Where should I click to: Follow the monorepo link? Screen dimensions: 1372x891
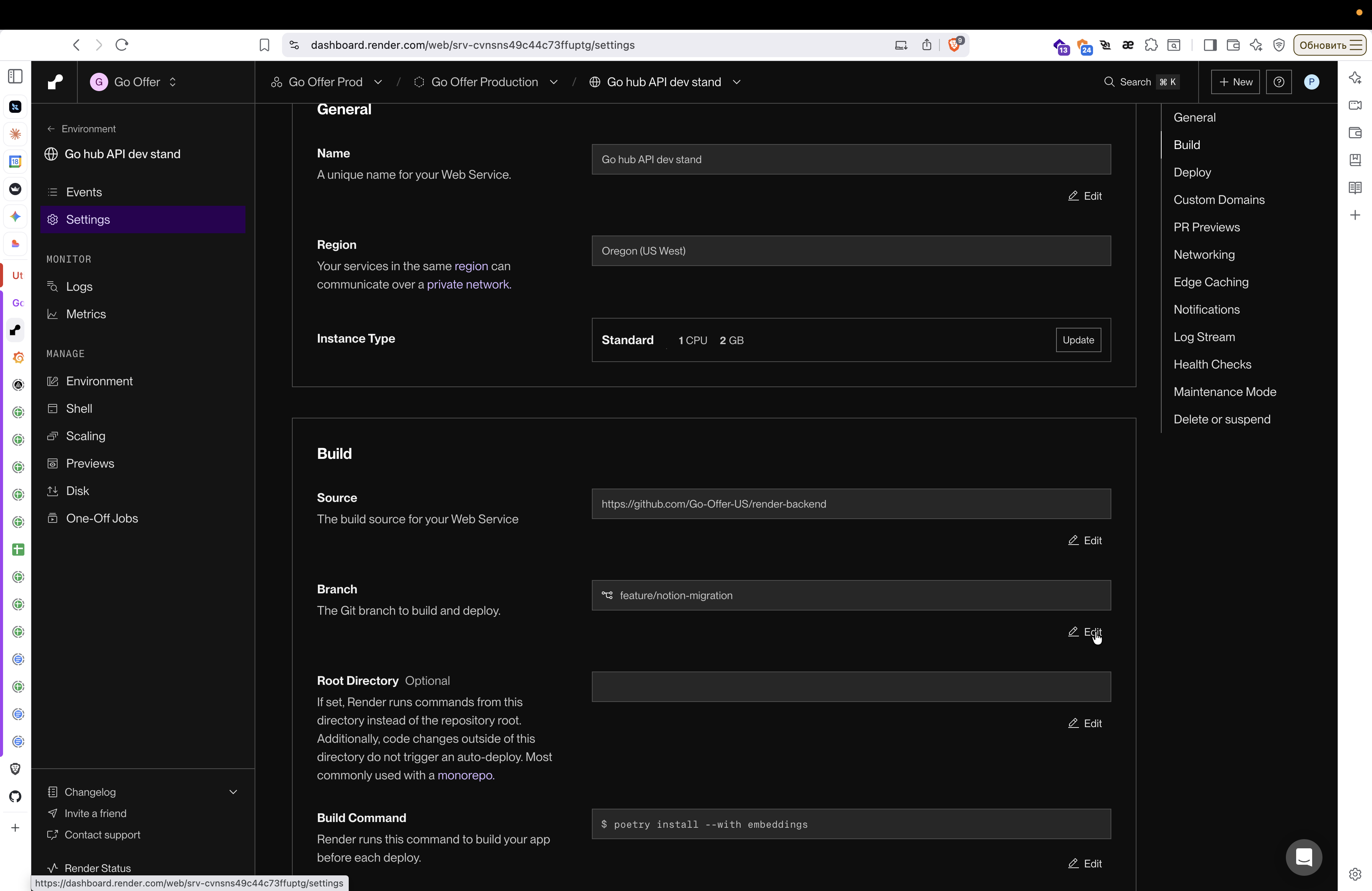(465, 775)
